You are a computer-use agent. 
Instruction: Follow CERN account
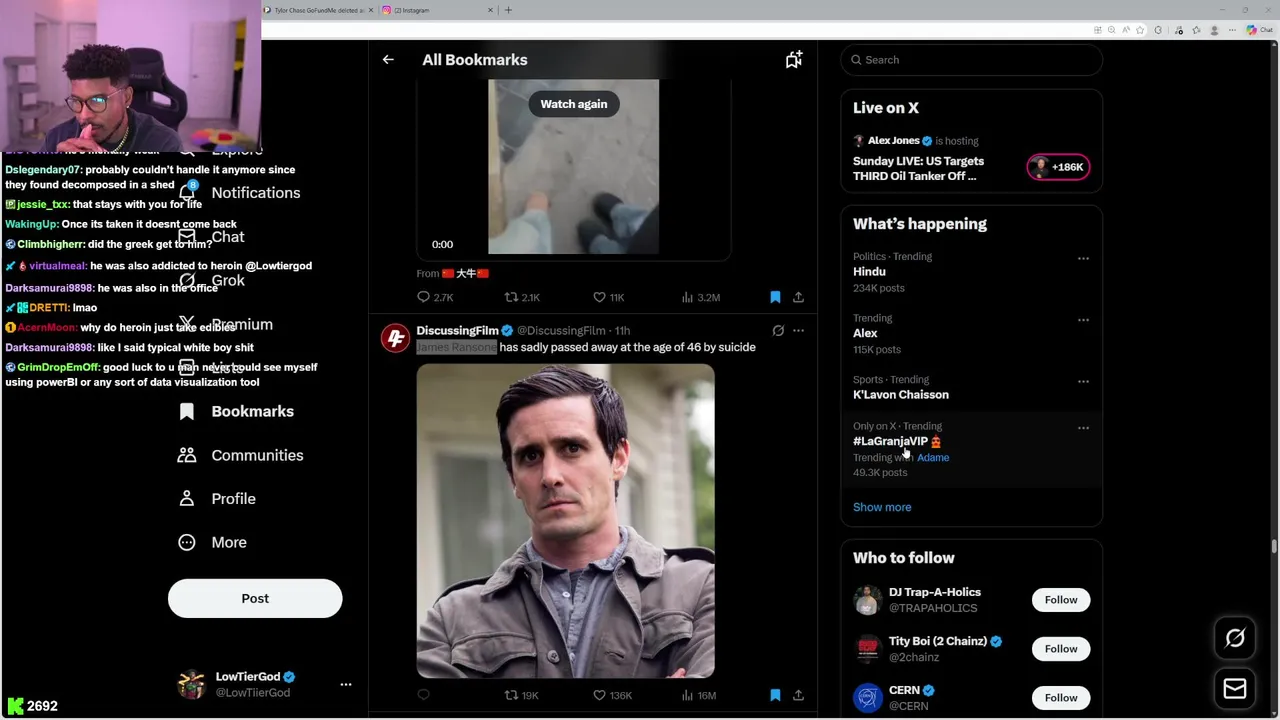[x=1061, y=698]
